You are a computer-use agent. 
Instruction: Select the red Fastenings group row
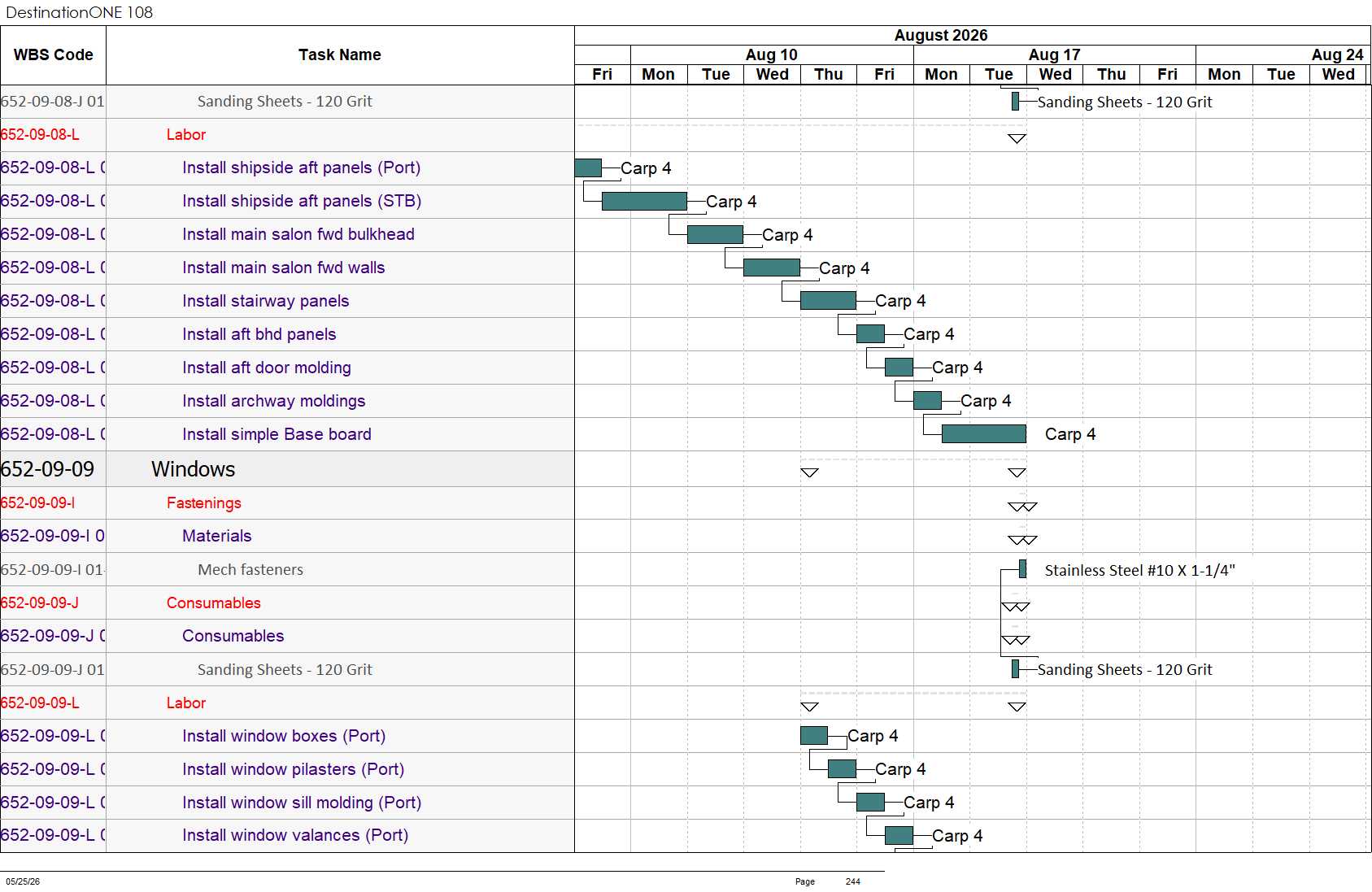(287, 503)
